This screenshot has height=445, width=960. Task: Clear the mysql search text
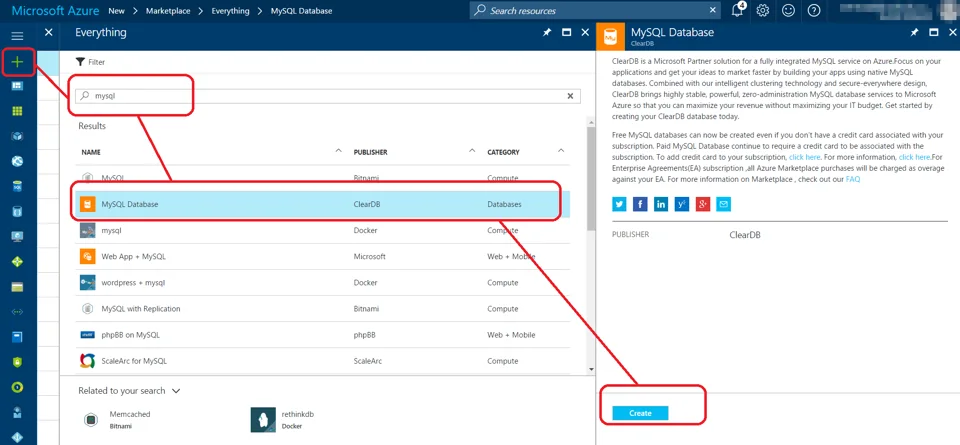(570, 96)
